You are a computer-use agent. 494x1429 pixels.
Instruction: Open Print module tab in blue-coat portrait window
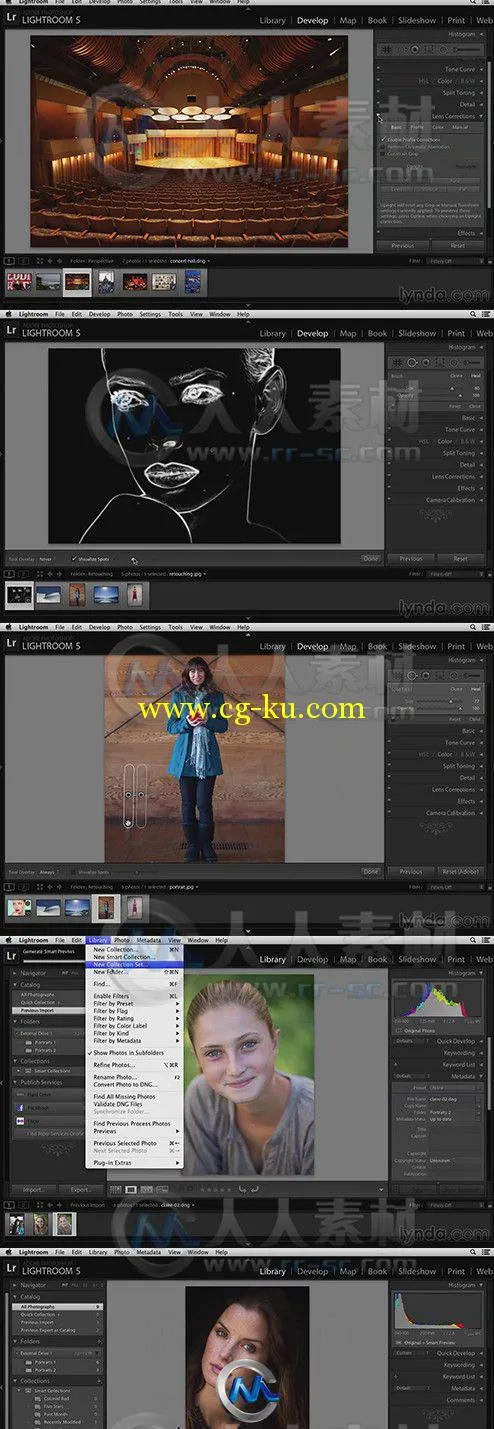point(456,646)
